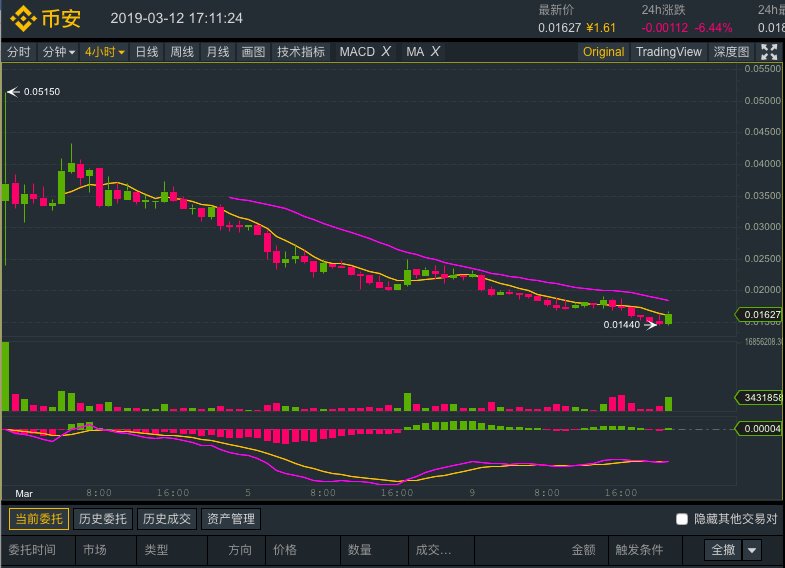Click the 2019-03-12 17:11:24 timestamp
This screenshot has height=568, width=785.
click(x=176, y=19)
